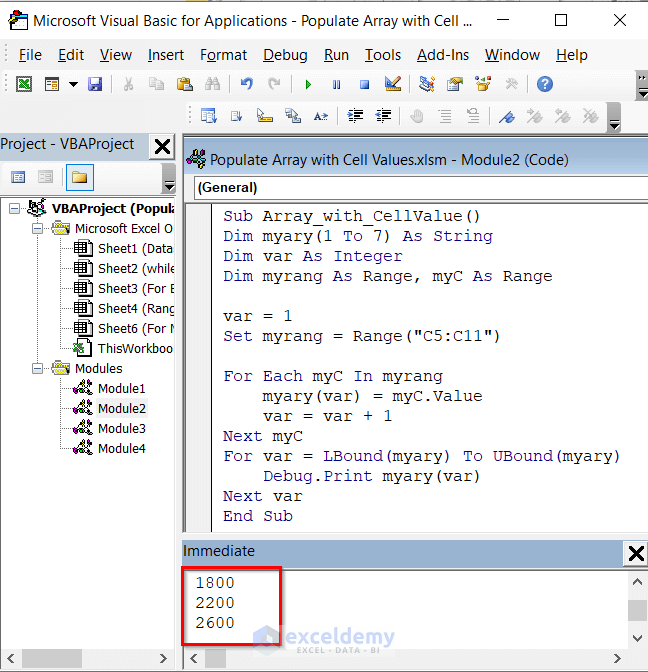The width and height of the screenshot is (648, 672).
Task: Run the macro with the green play button
Action: tap(308, 85)
